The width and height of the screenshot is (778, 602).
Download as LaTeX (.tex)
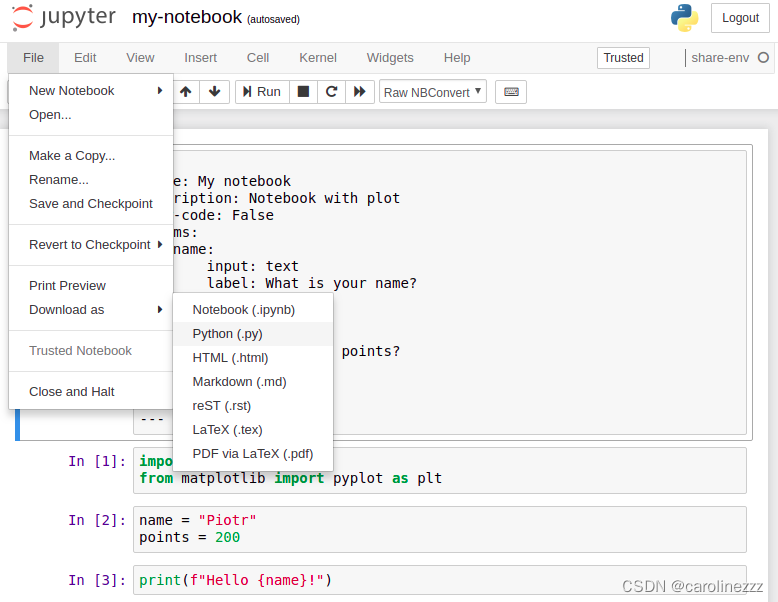pos(253,430)
